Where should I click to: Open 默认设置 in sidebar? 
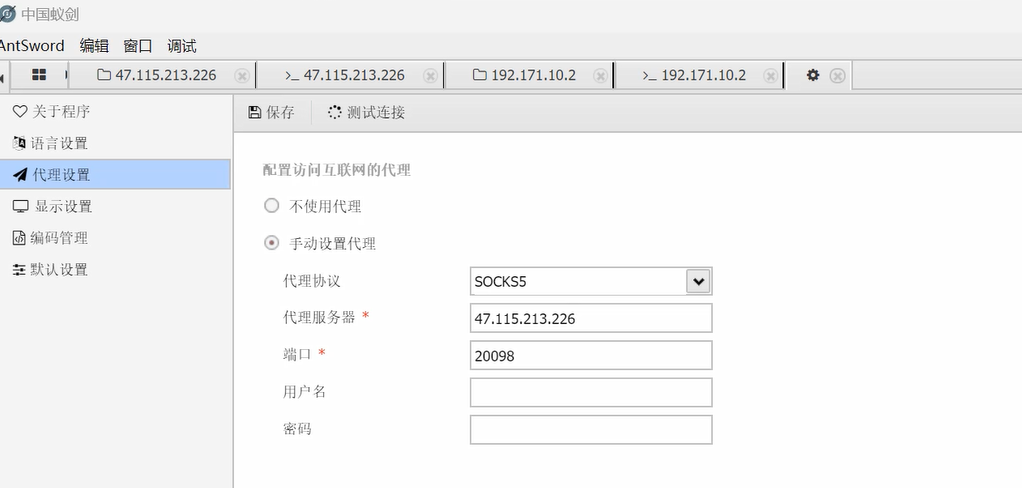[x=115, y=270]
